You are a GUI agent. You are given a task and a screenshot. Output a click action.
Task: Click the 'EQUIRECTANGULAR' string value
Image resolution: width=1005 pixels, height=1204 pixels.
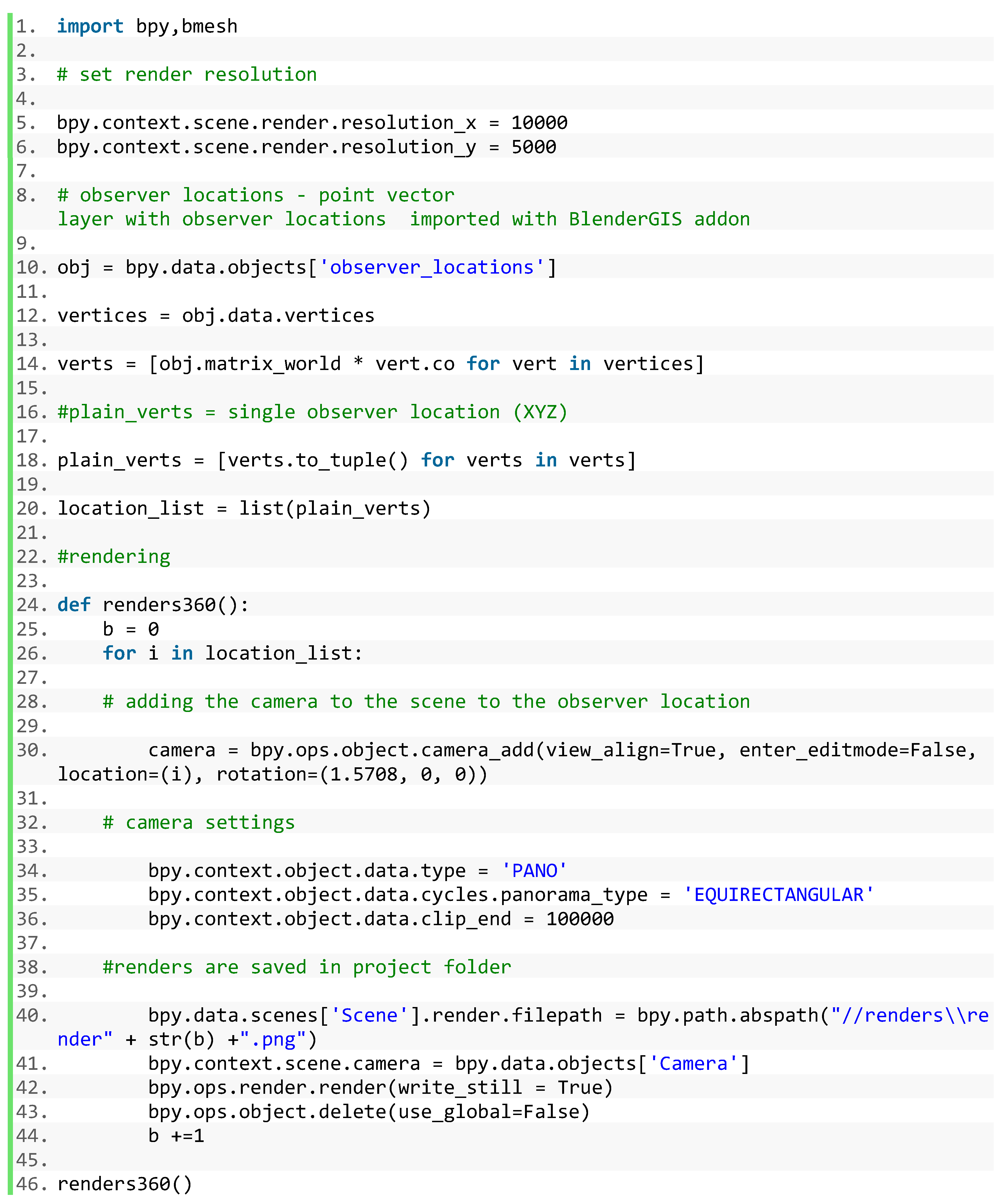click(x=778, y=894)
